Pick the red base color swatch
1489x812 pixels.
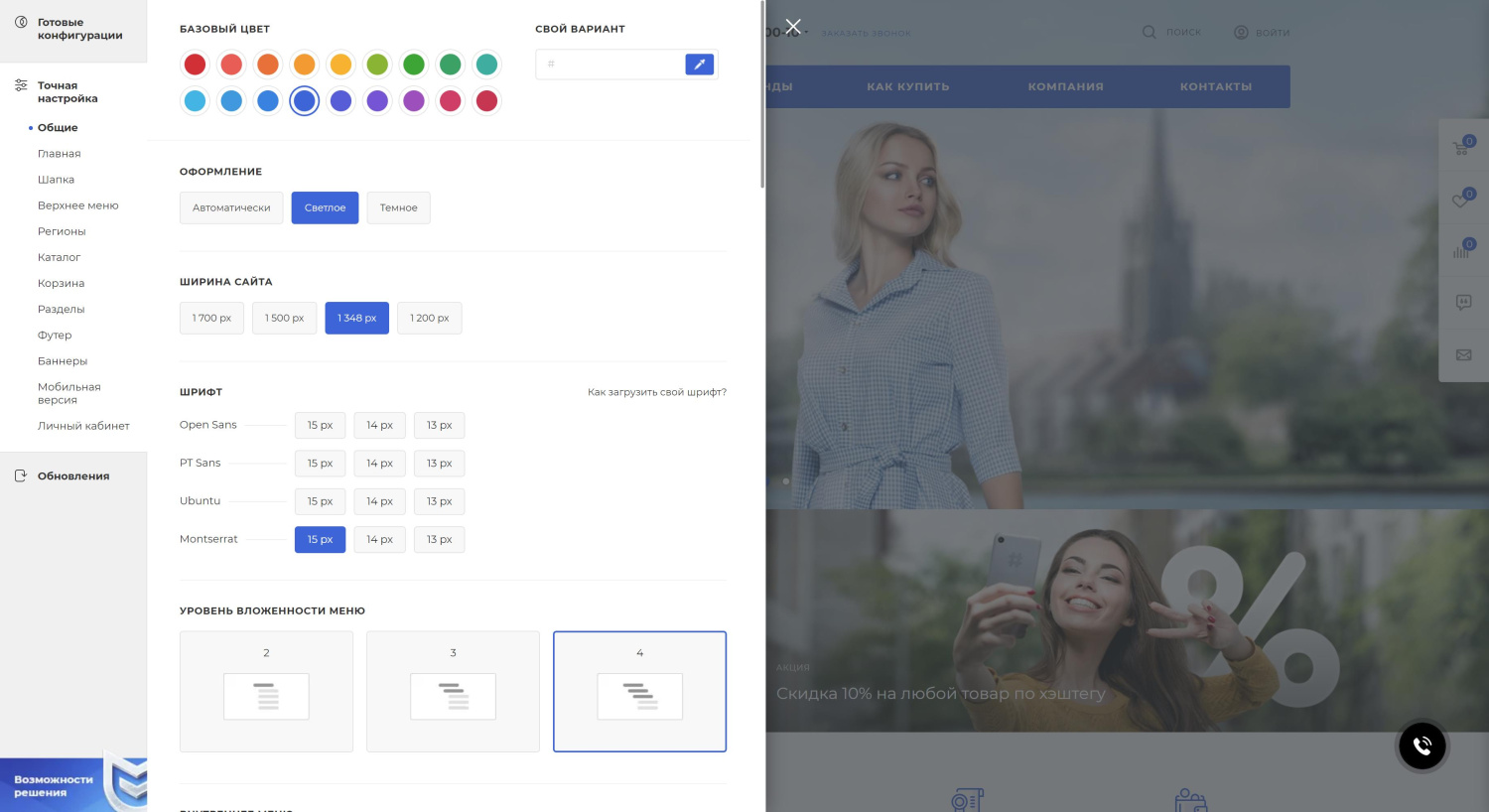tap(196, 65)
